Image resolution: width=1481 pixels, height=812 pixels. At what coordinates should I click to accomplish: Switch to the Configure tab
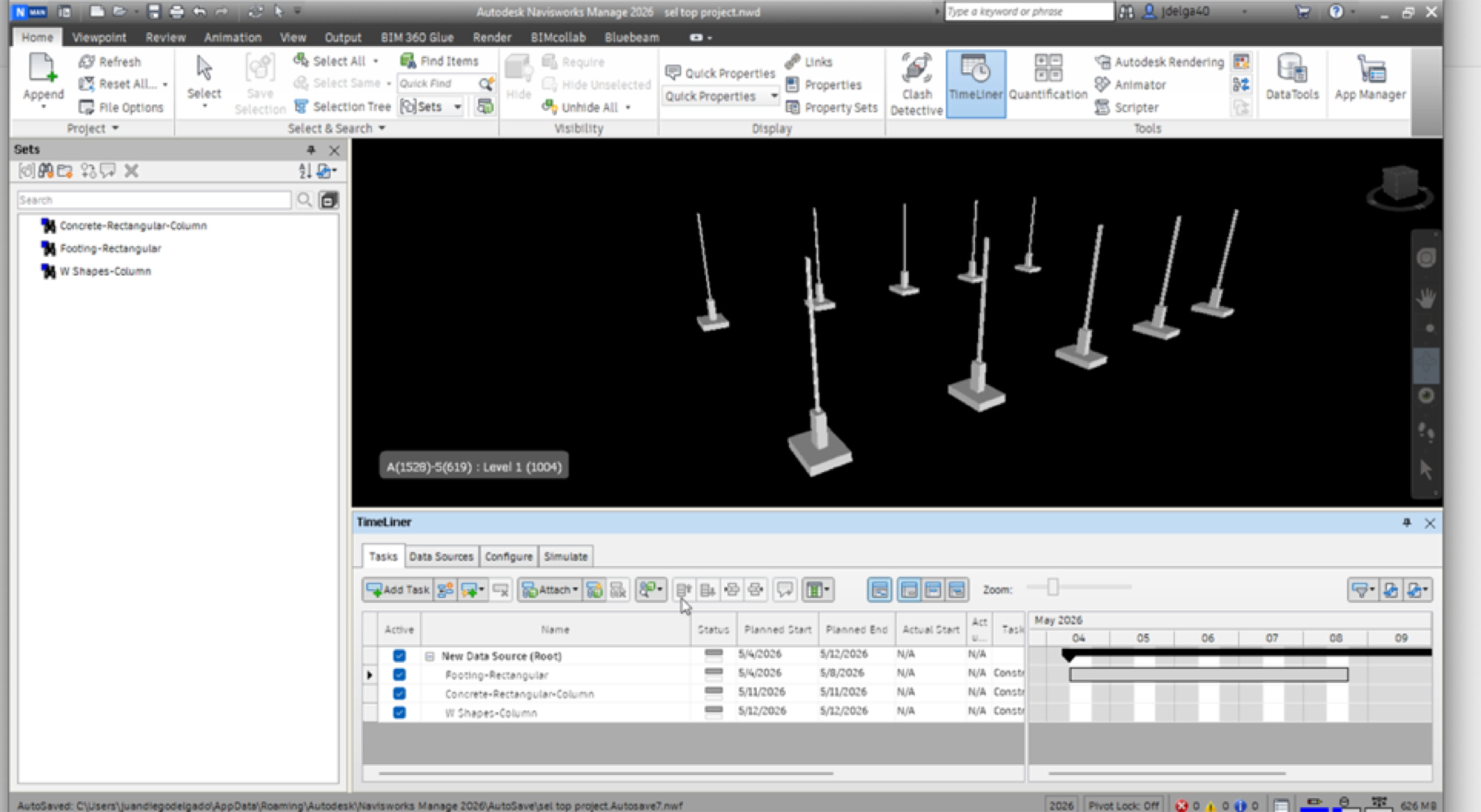(x=508, y=557)
